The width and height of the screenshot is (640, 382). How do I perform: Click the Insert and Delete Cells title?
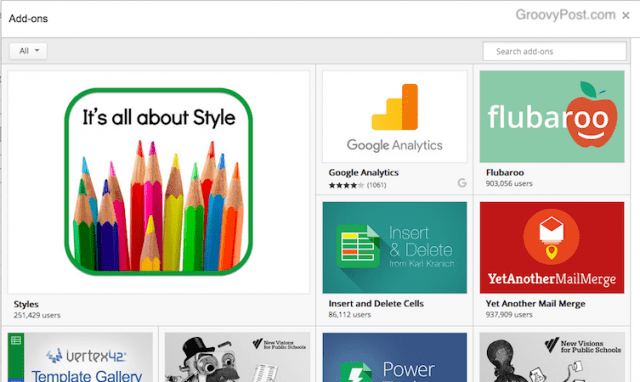376,304
